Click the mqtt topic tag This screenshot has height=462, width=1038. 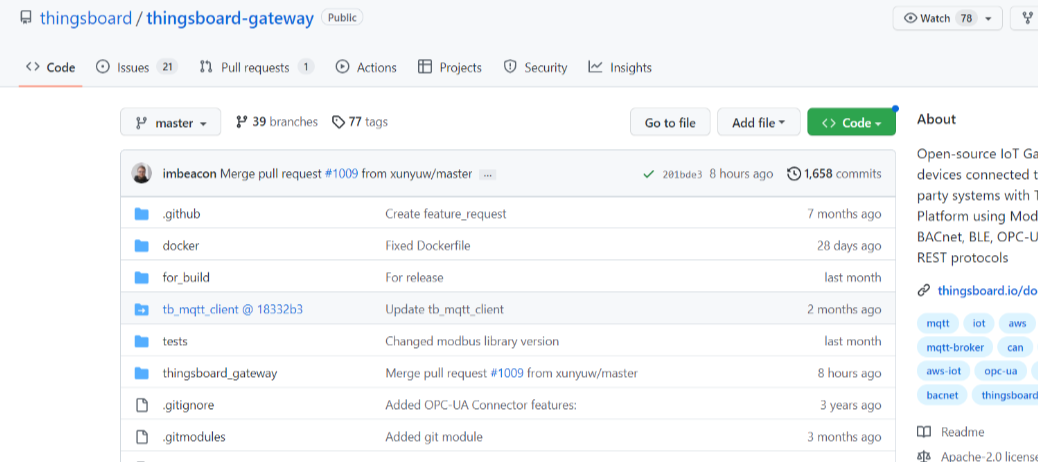tap(937, 323)
